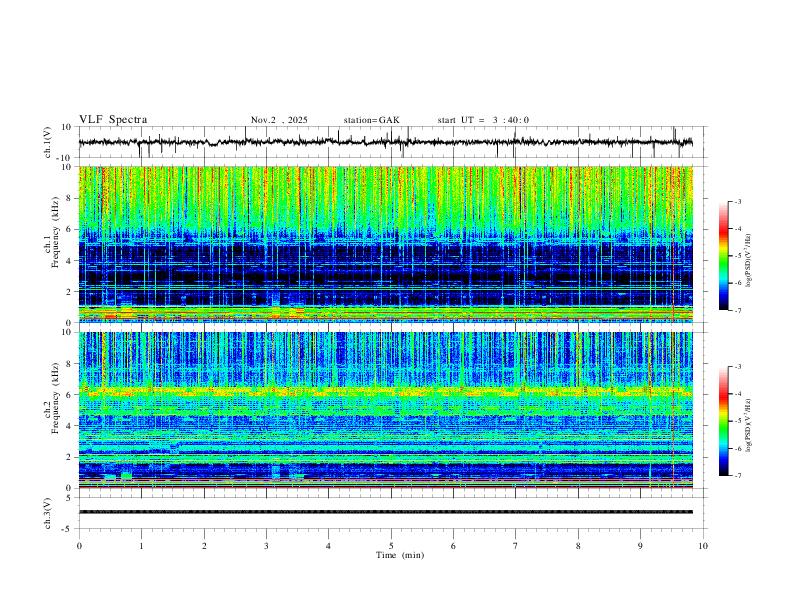Click the "ch.1(V)" axis label
Viewport: 792px width, 612px height.
(x=48, y=142)
